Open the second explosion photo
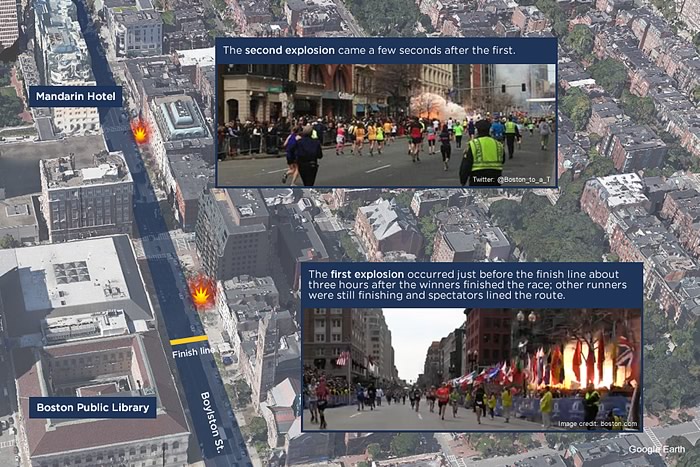 click(387, 125)
